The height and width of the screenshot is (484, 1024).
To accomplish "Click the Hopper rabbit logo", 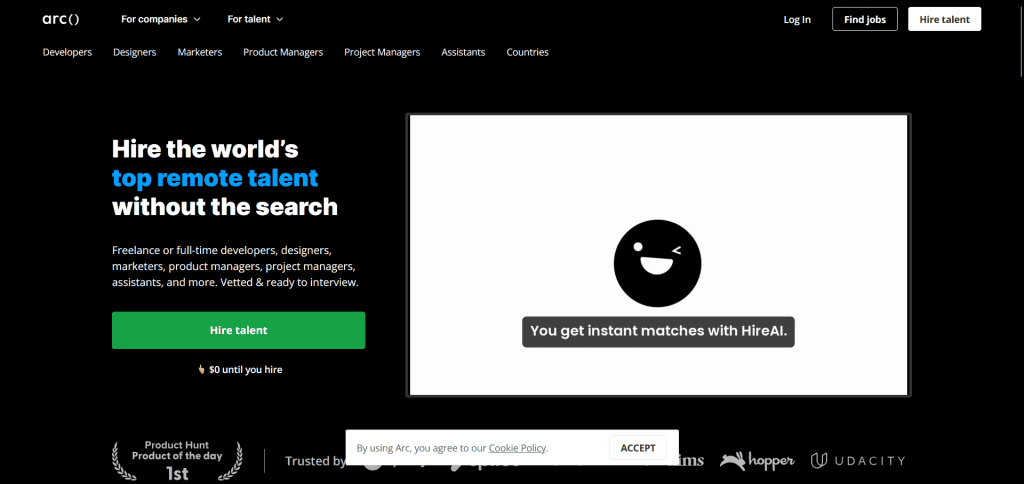I will [757, 460].
